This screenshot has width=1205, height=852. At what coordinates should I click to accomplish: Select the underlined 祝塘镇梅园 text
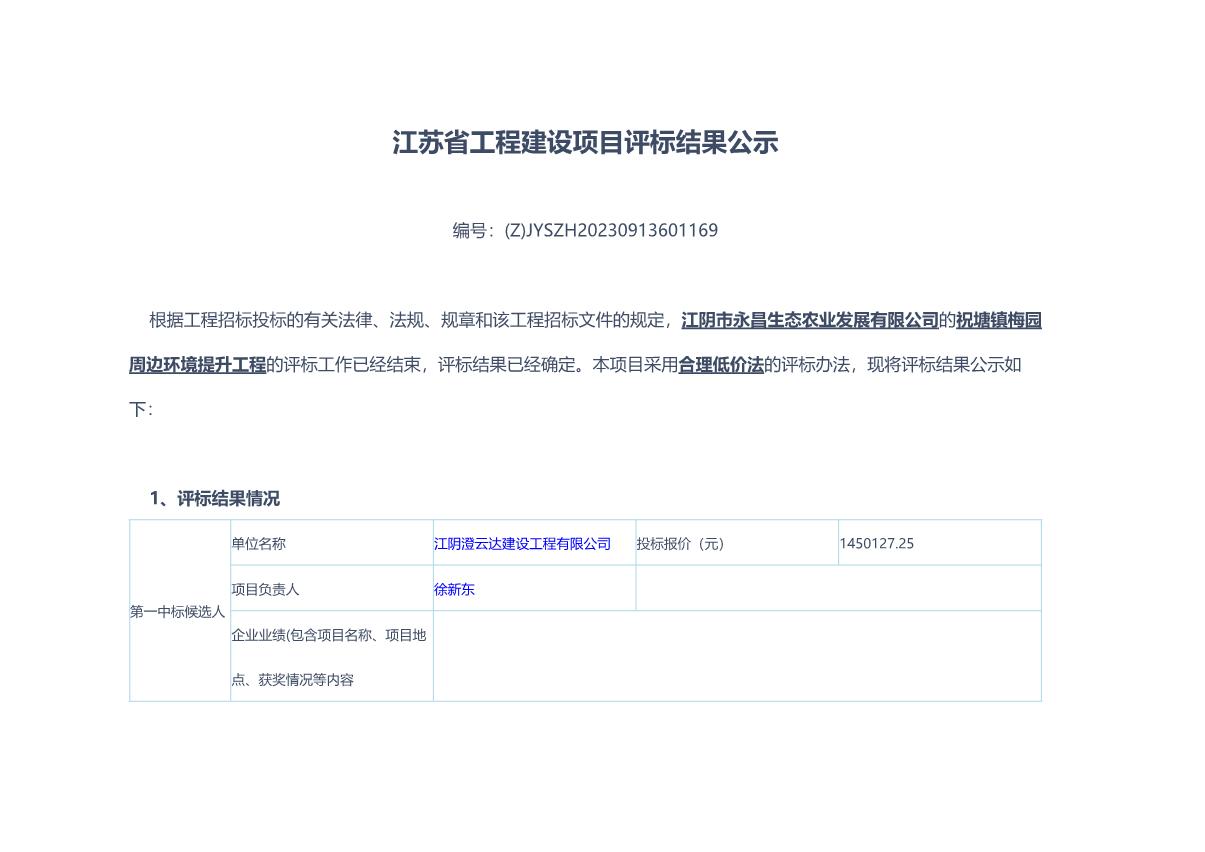(x=999, y=321)
